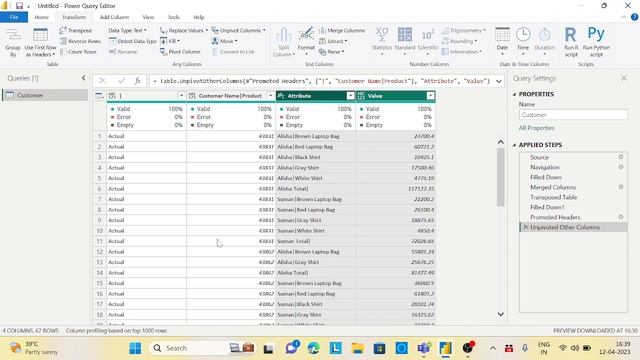Open Value column filter dropdown
640x360 pixels.
point(430,96)
